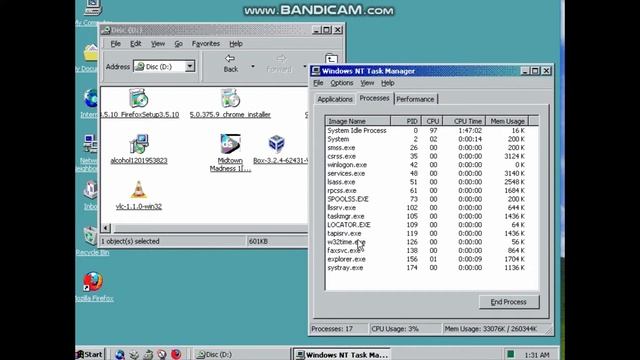Open the Mozilla Firefox desktop shortcut
The height and width of the screenshot is (360, 640).
pyautogui.click(x=93, y=282)
